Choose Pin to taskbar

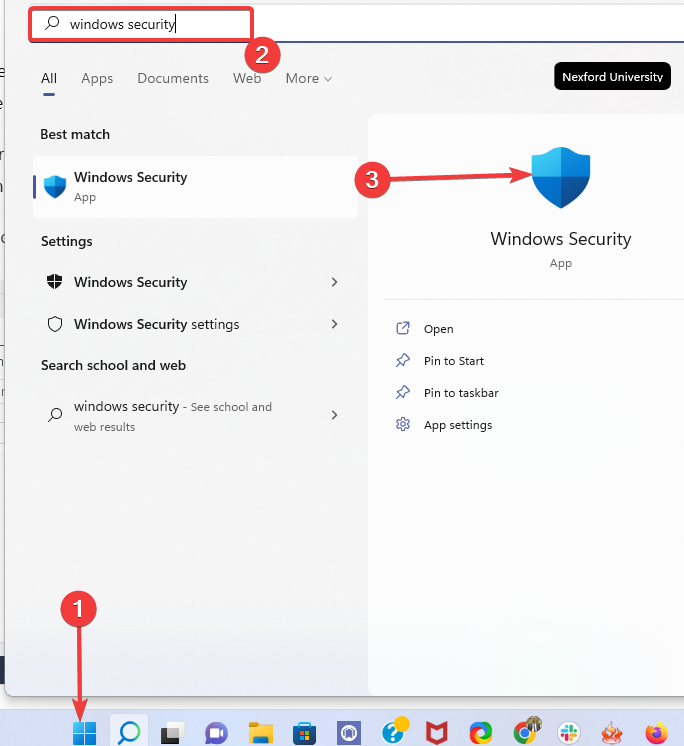coord(461,393)
